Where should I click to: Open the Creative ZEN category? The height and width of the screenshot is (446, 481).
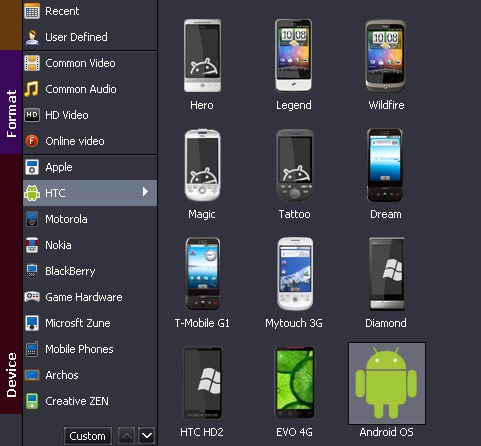click(90, 401)
